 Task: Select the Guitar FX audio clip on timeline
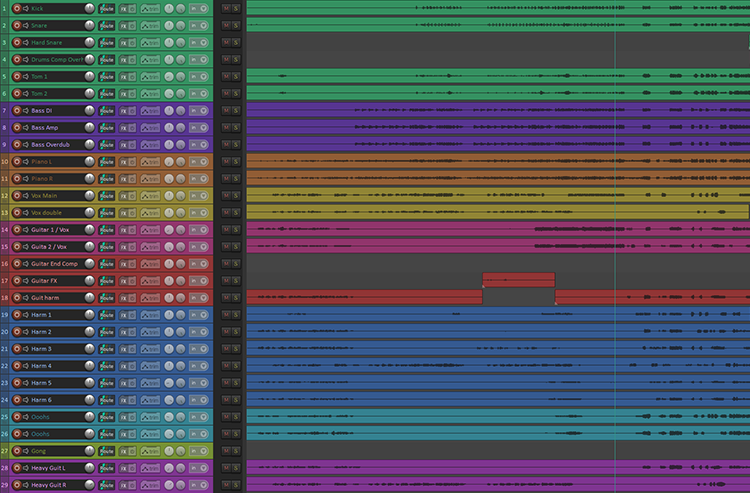518,280
